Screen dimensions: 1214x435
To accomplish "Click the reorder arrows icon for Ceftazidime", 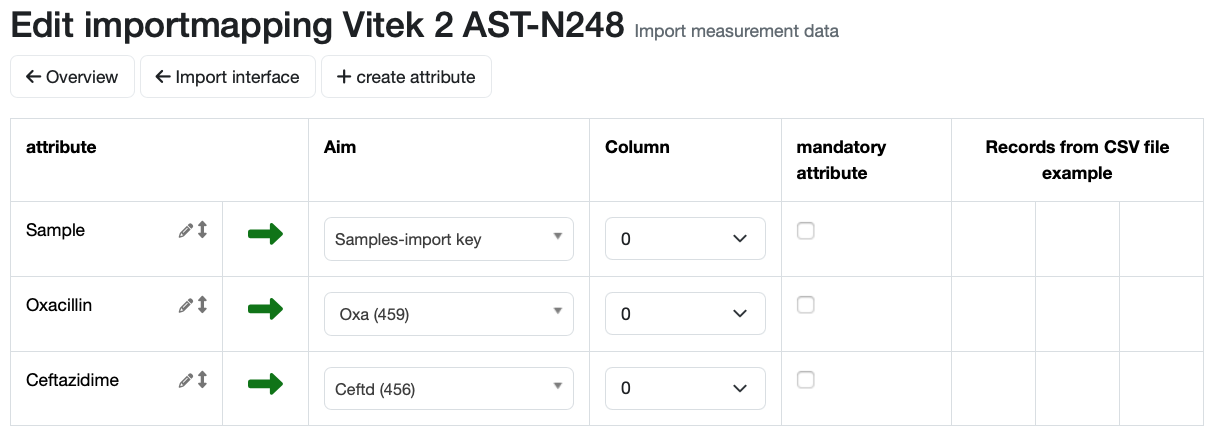I will point(202,380).
